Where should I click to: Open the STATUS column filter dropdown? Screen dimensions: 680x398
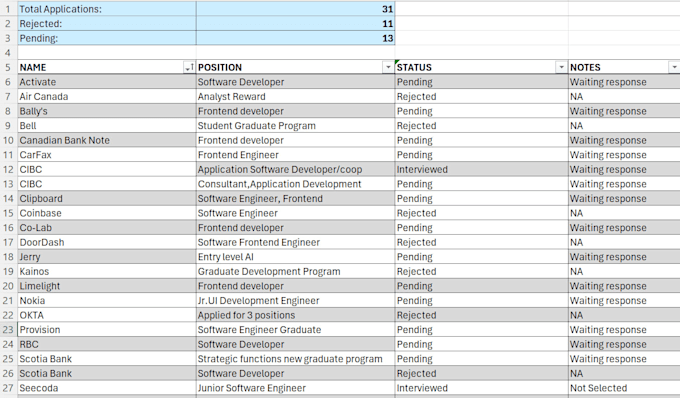(561, 67)
